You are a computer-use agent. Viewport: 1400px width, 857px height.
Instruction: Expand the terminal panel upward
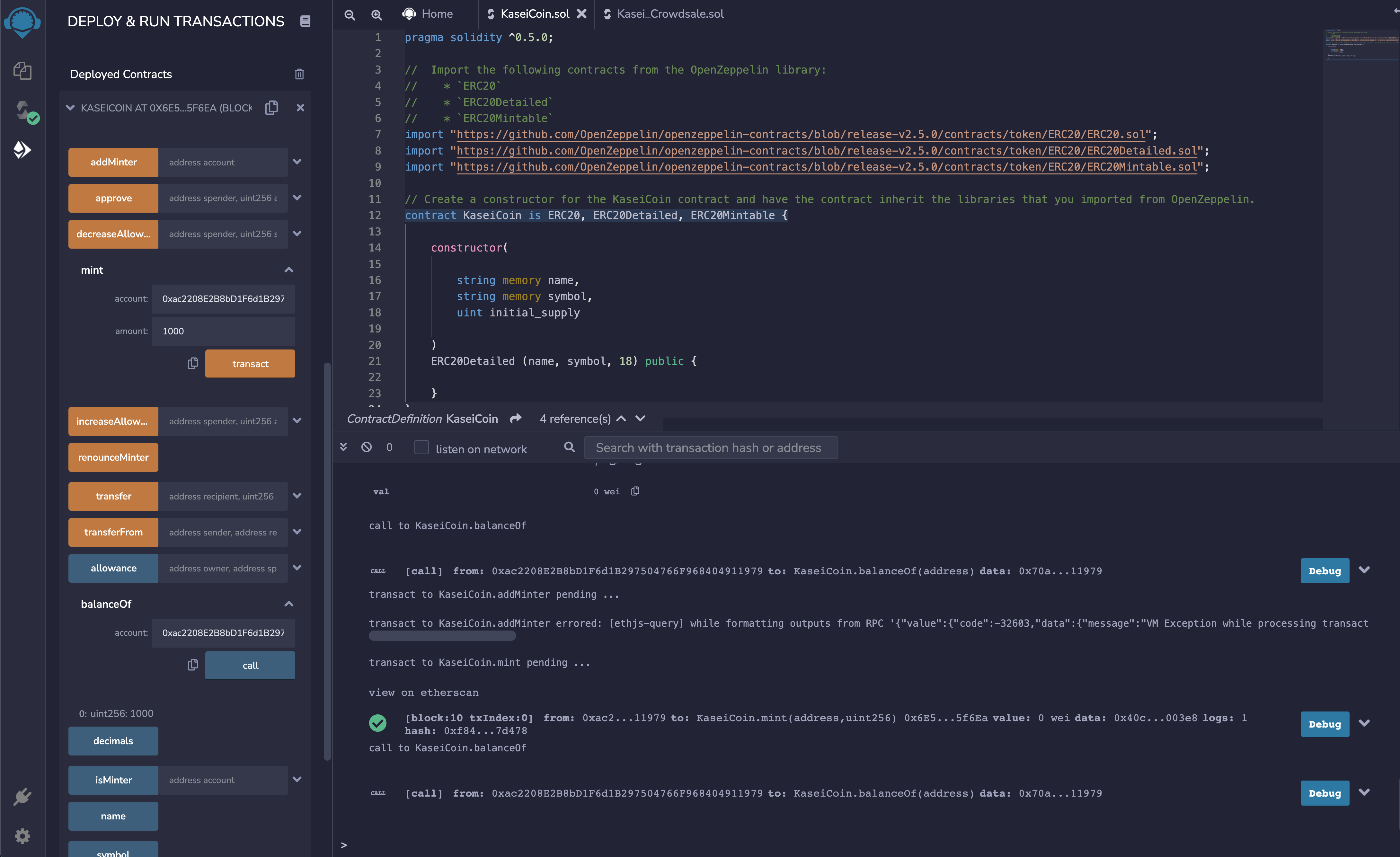tap(343, 447)
